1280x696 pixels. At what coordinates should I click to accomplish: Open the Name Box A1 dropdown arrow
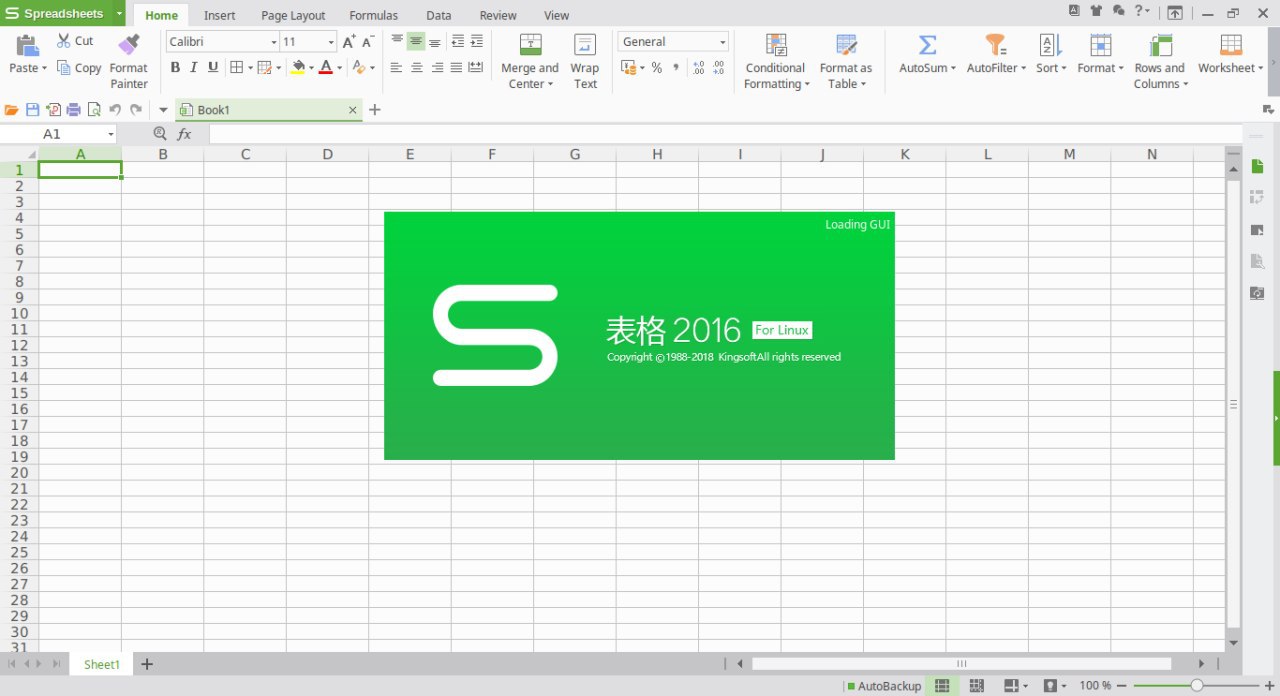point(110,134)
